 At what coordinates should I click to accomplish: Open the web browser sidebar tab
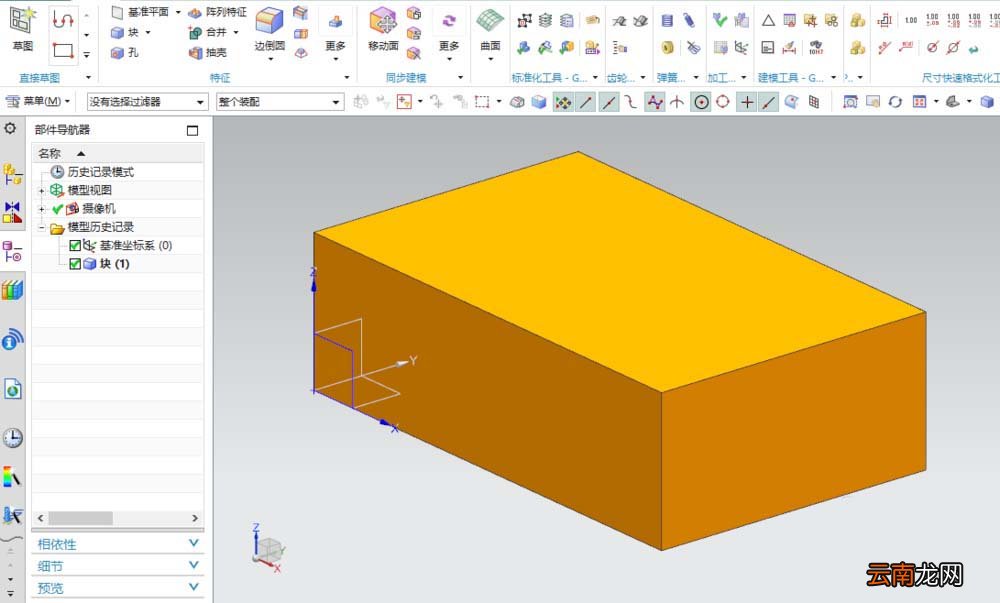[x=13, y=389]
